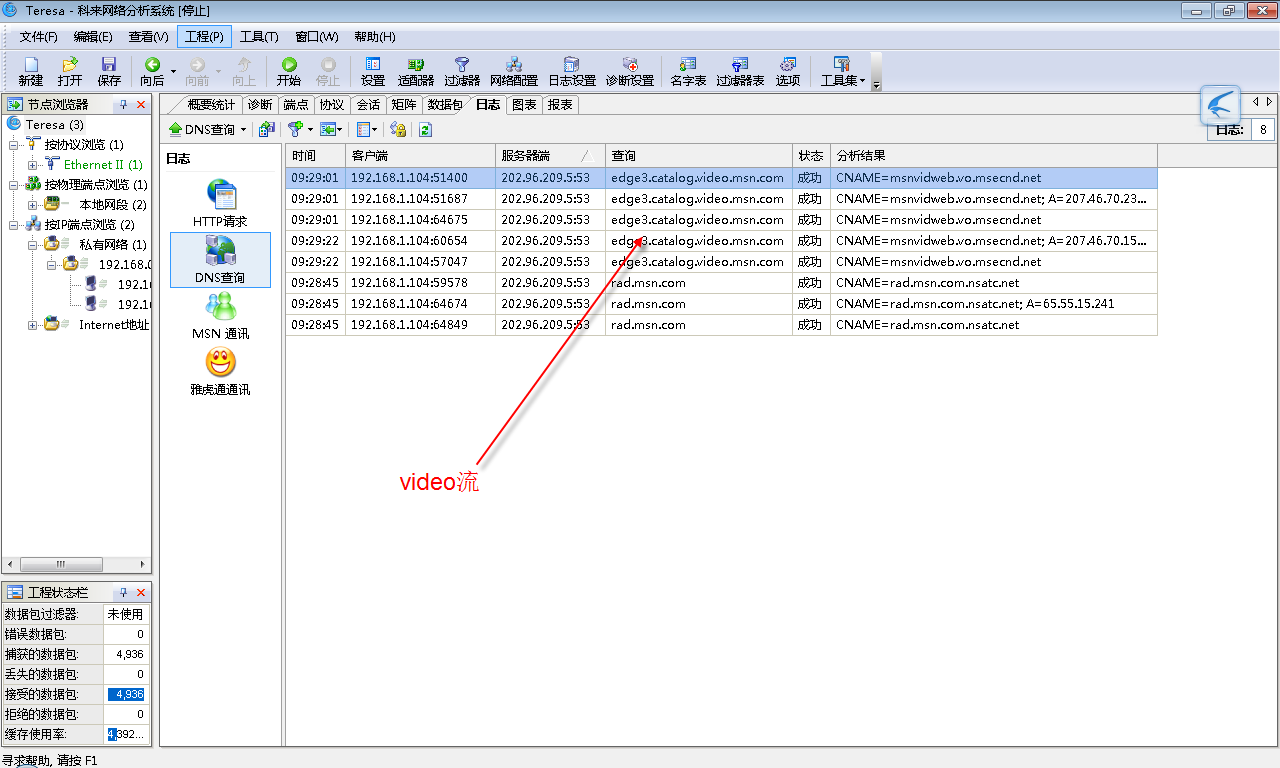This screenshot has width=1280, height=768.
Task: Click the 名字表 toolbar button
Action: (x=687, y=70)
